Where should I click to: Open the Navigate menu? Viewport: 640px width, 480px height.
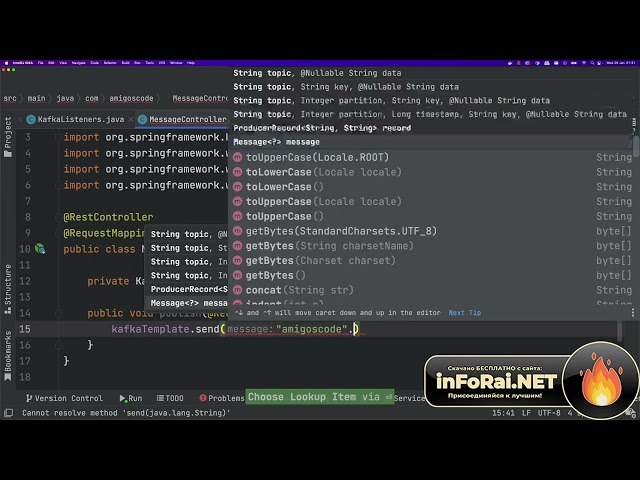click(78, 63)
